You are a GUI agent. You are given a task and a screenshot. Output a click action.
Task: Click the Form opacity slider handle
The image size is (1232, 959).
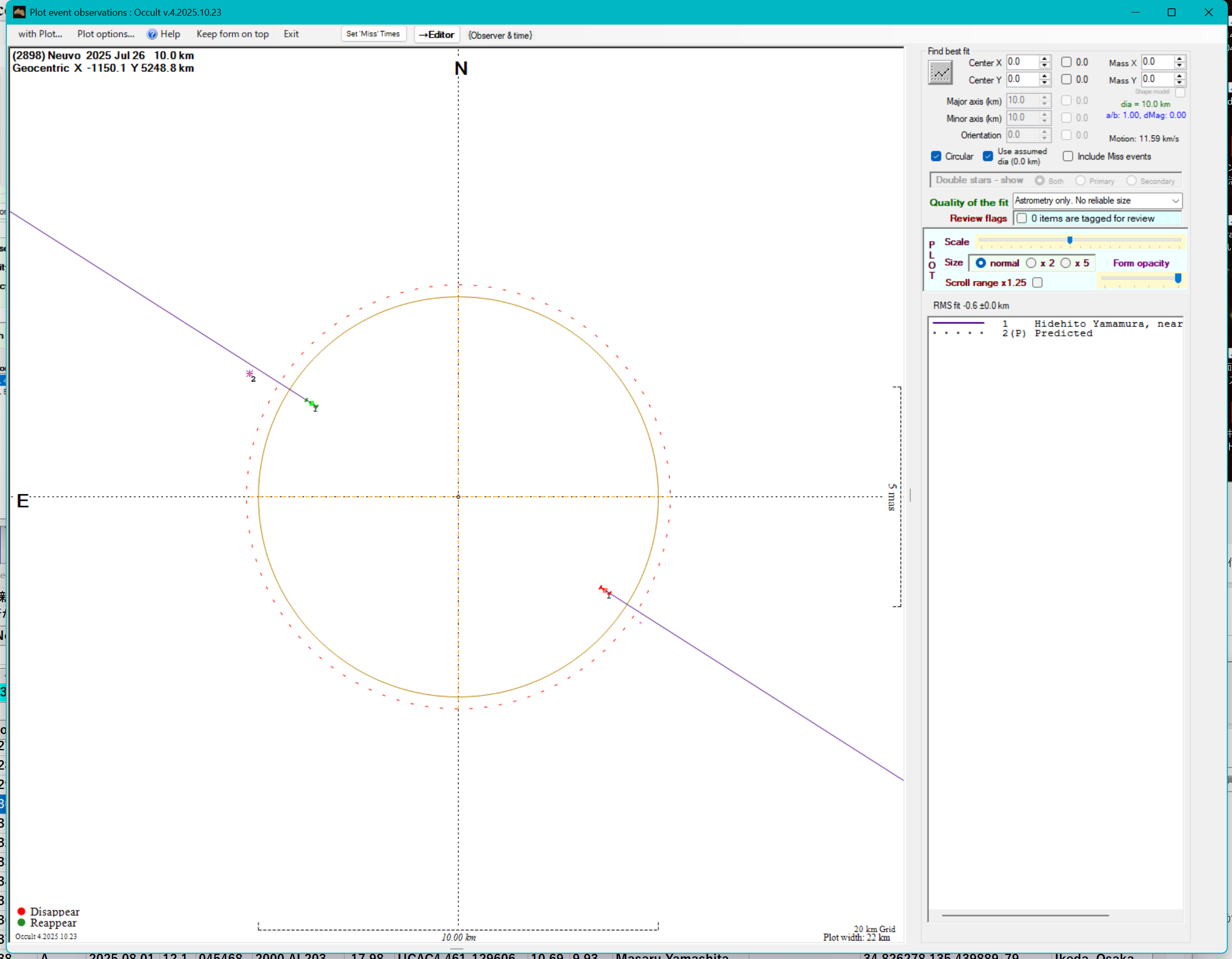pos(1178,278)
